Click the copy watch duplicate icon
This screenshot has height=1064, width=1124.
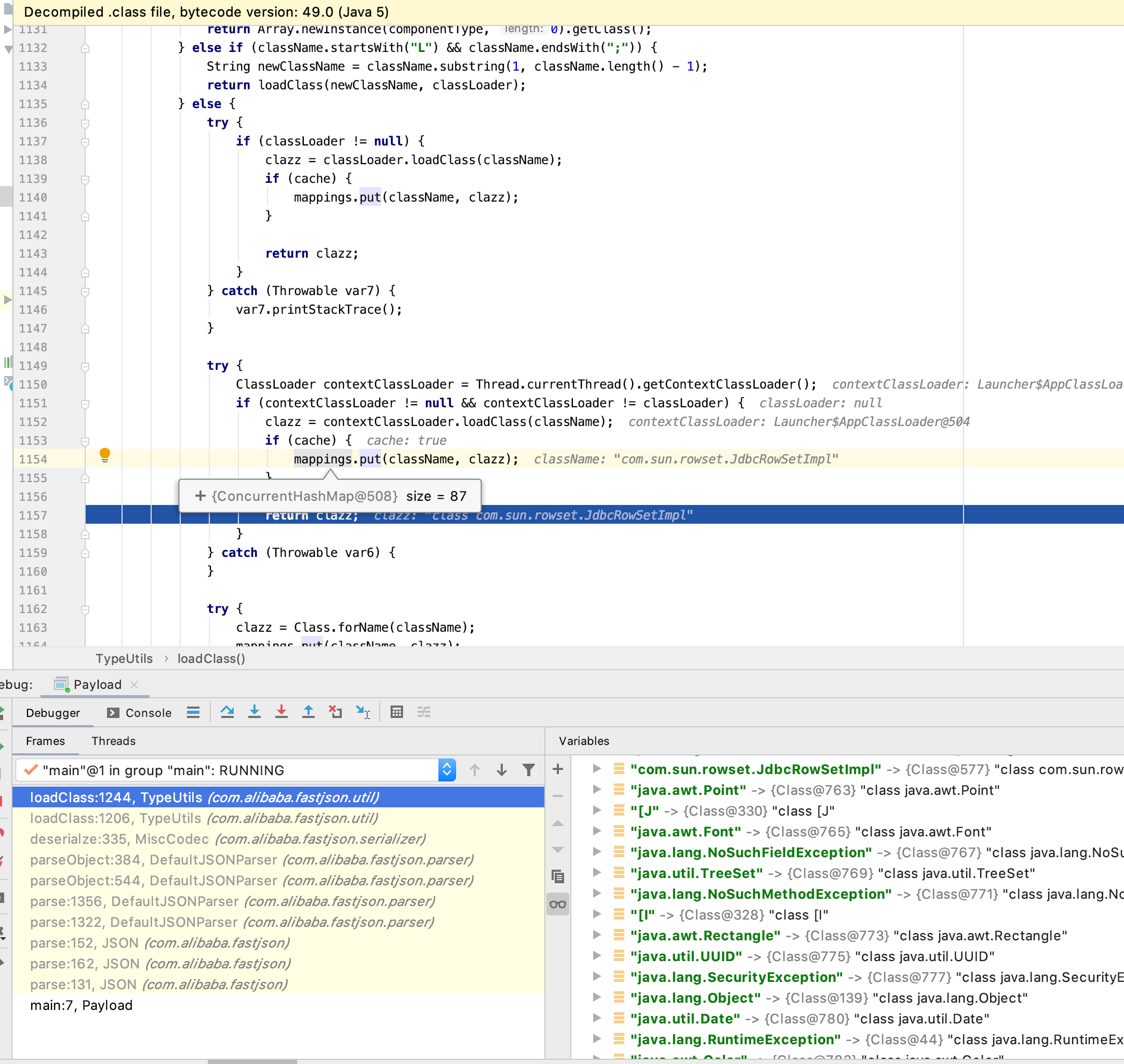[558, 876]
